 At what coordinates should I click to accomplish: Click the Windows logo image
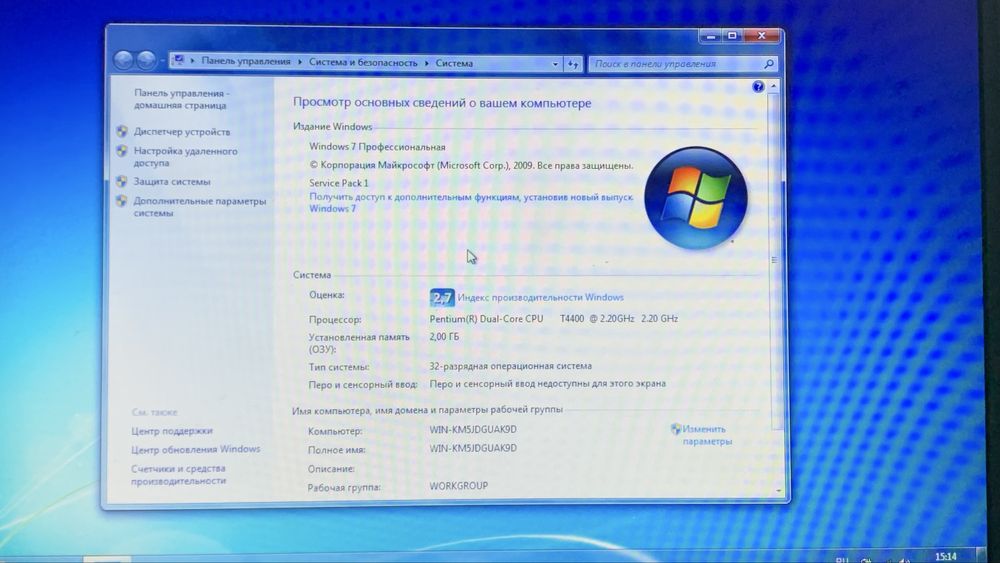695,198
